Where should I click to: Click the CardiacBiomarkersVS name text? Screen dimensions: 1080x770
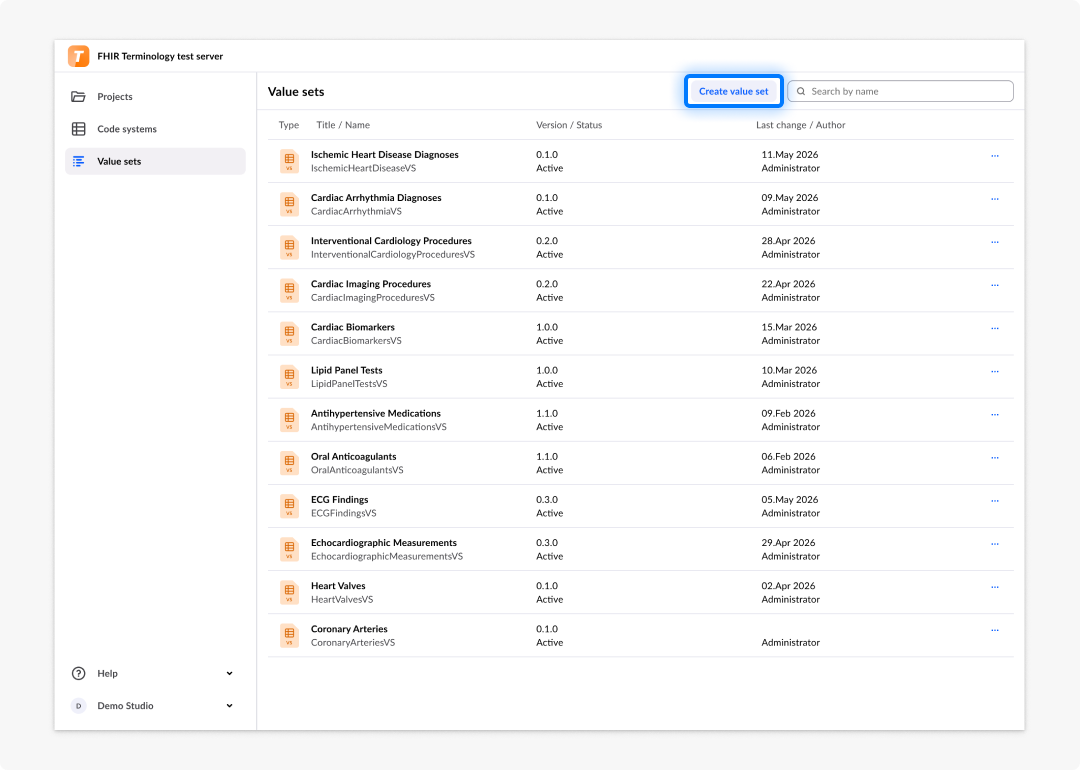tap(356, 341)
